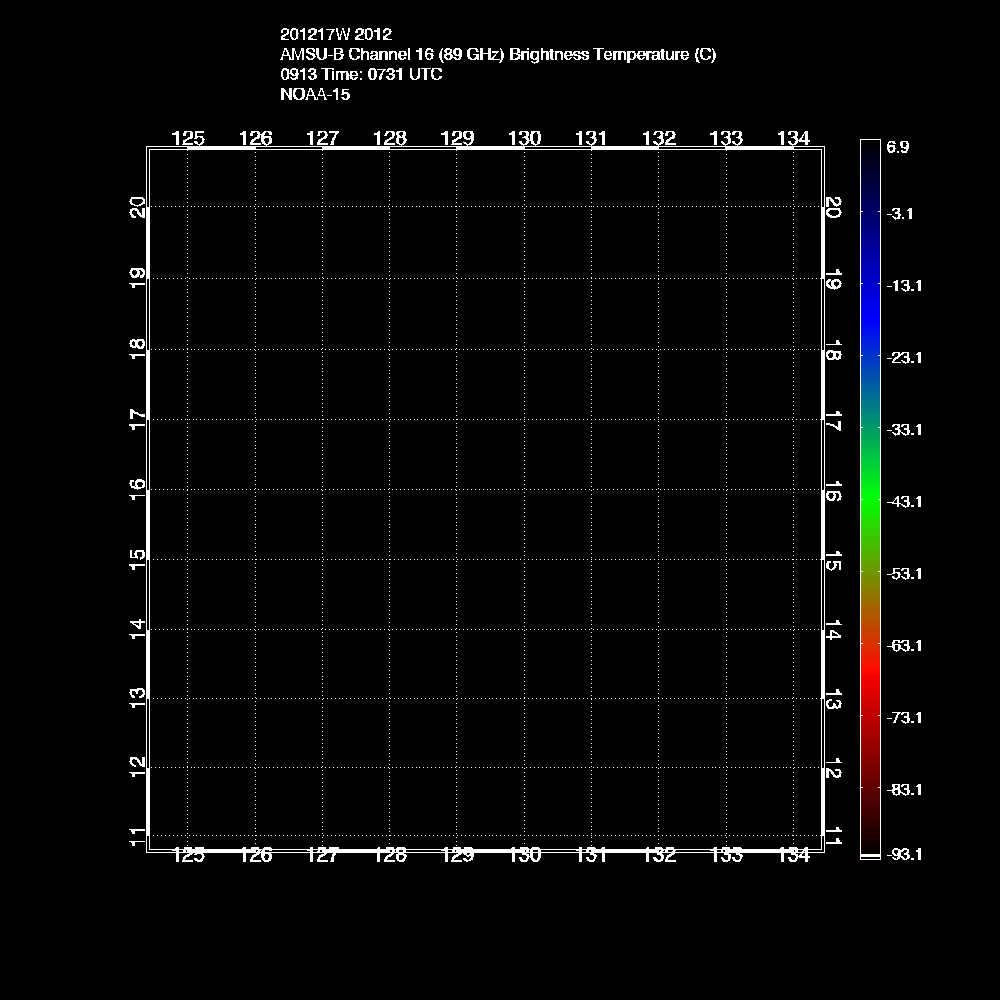Click the 6.9 label atop the color scale
1000x1000 pixels.
(897, 147)
